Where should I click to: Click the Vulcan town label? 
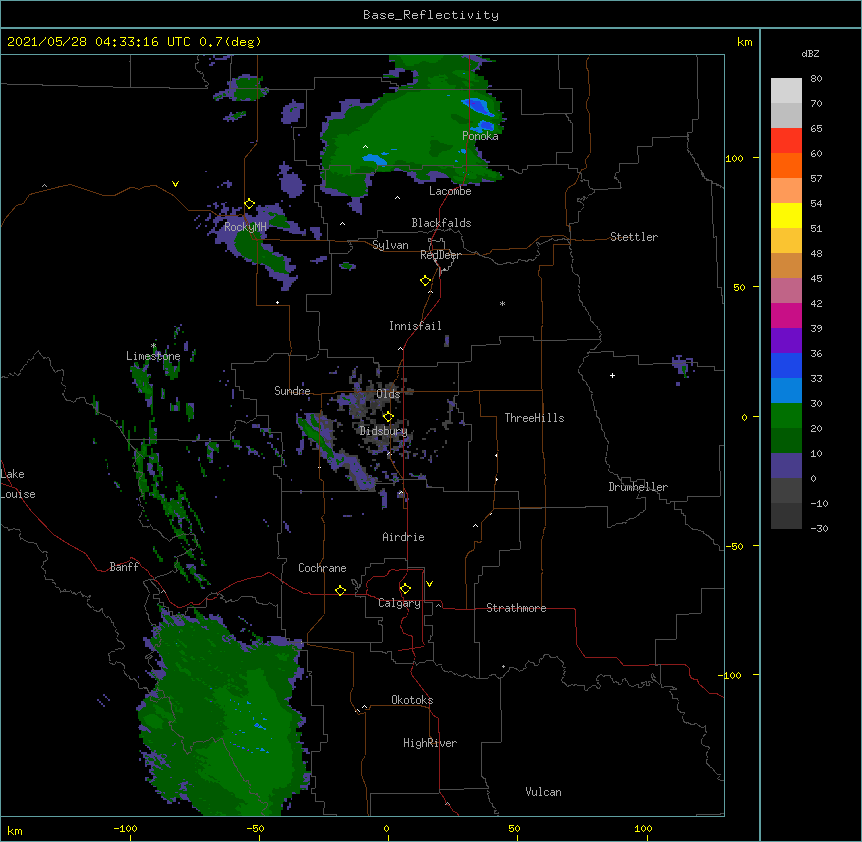[543, 792]
